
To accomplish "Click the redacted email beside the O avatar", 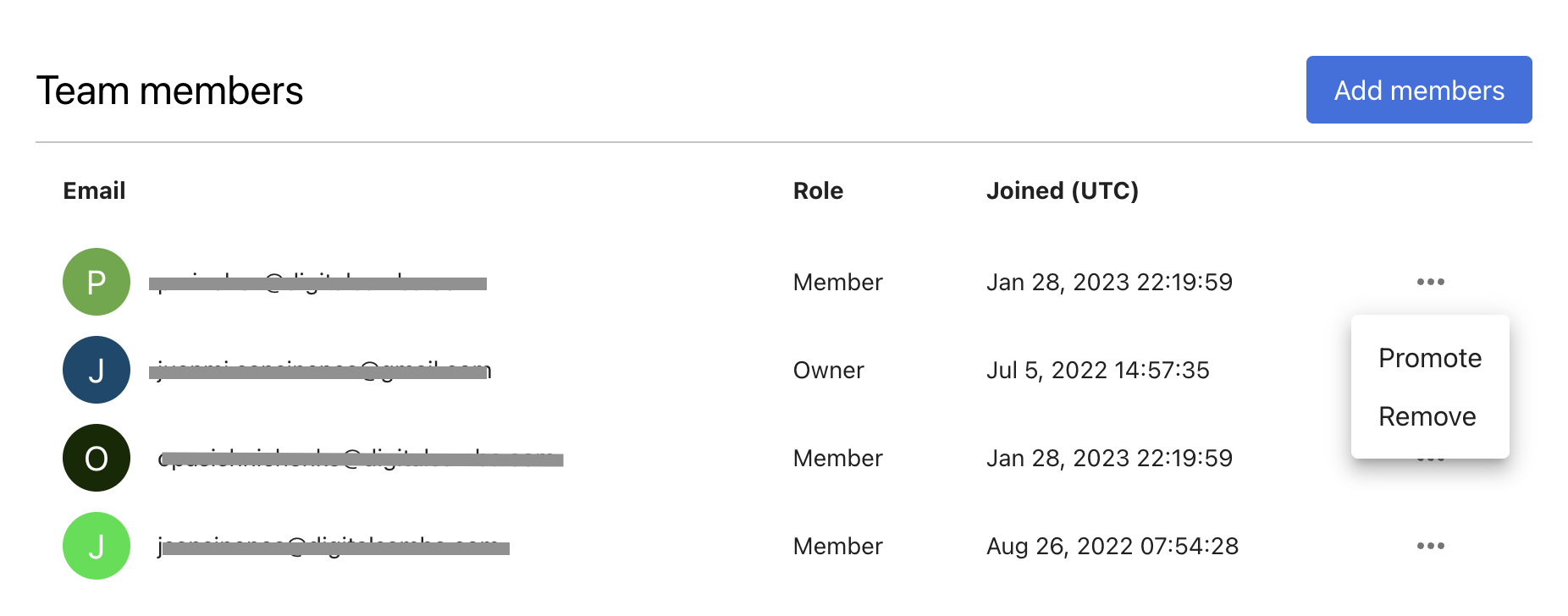I will (x=362, y=459).
